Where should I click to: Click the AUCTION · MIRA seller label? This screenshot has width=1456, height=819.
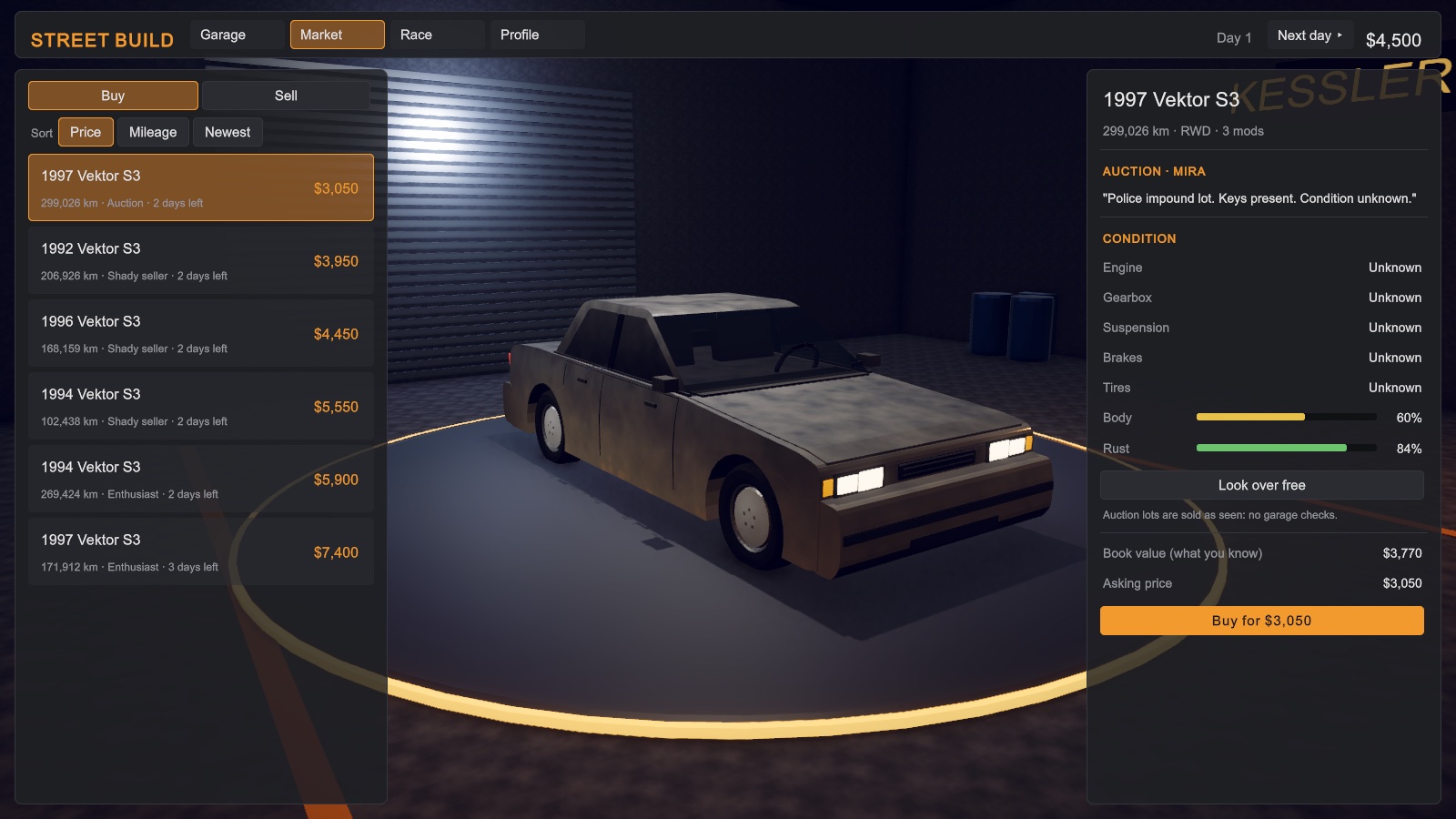click(1154, 171)
